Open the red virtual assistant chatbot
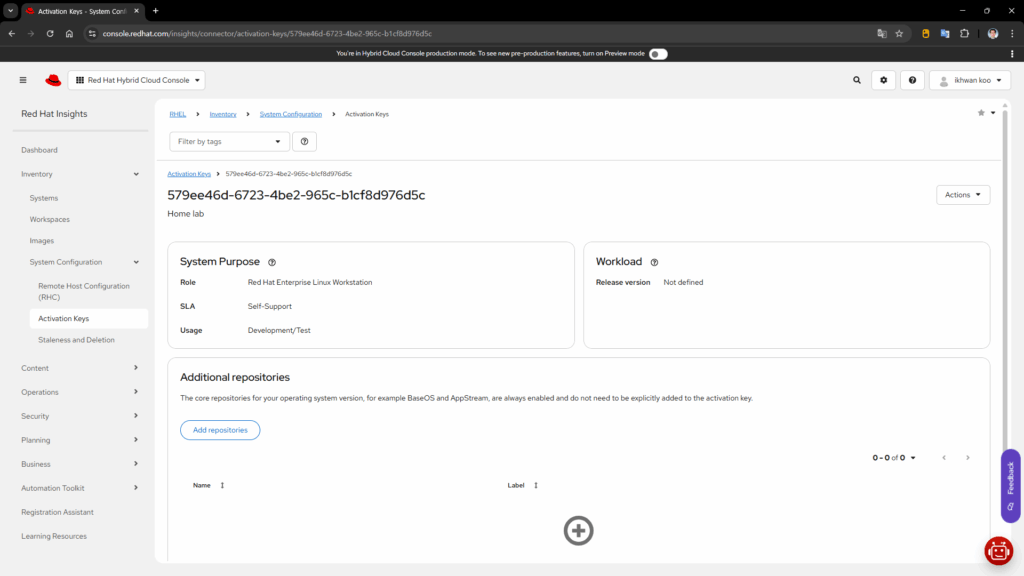This screenshot has height=576, width=1024. tap(998, 551)
